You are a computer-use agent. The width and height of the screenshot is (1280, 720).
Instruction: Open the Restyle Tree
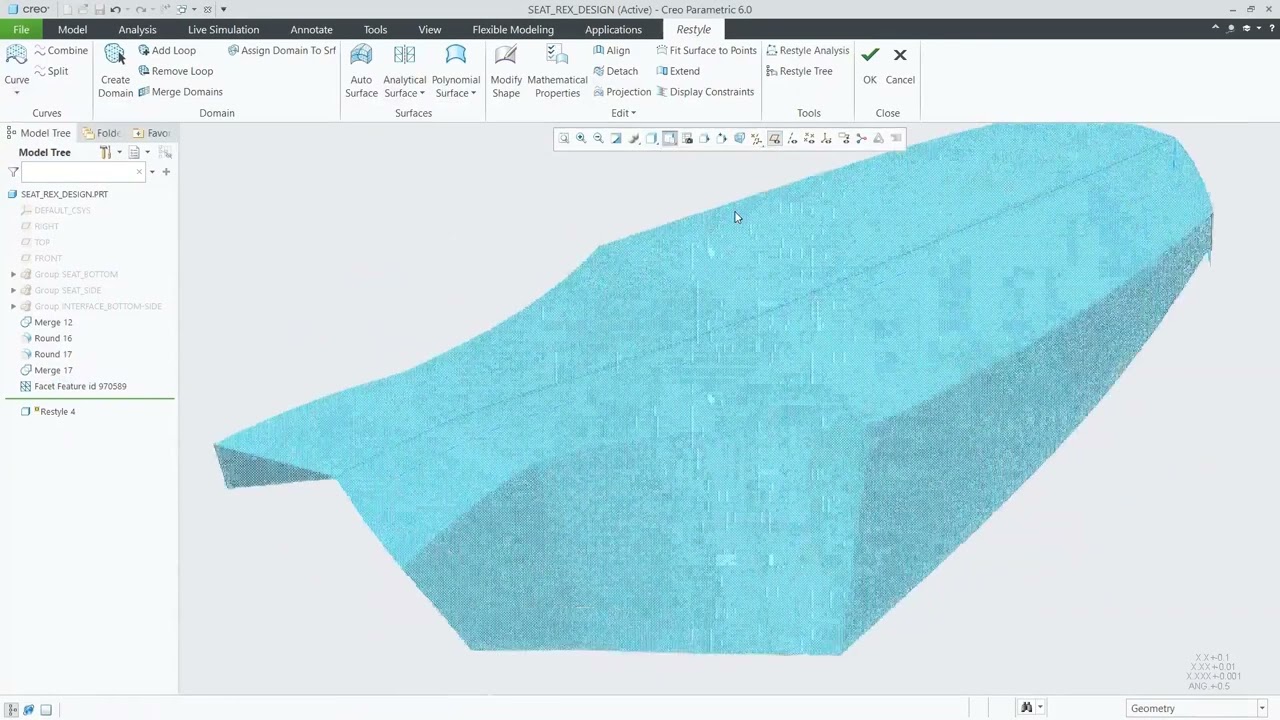[x=799, y=71]
